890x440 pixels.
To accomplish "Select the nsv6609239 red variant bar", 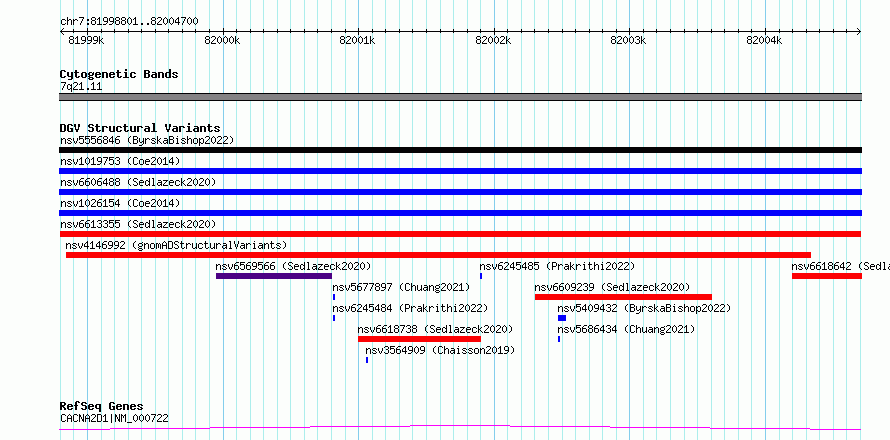I will 623,297.
